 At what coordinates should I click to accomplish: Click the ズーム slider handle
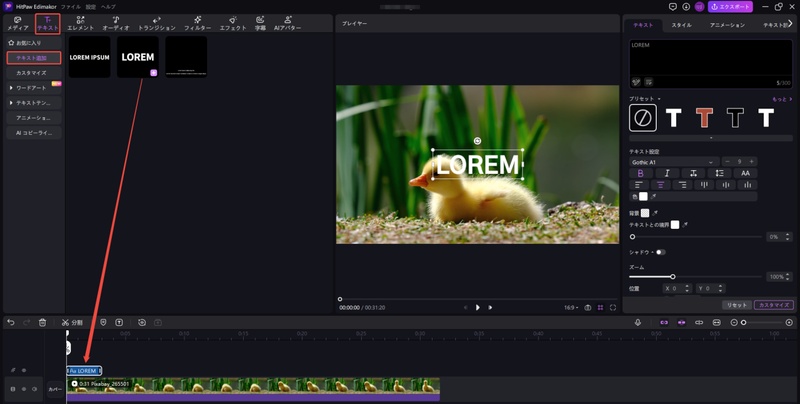672,277
